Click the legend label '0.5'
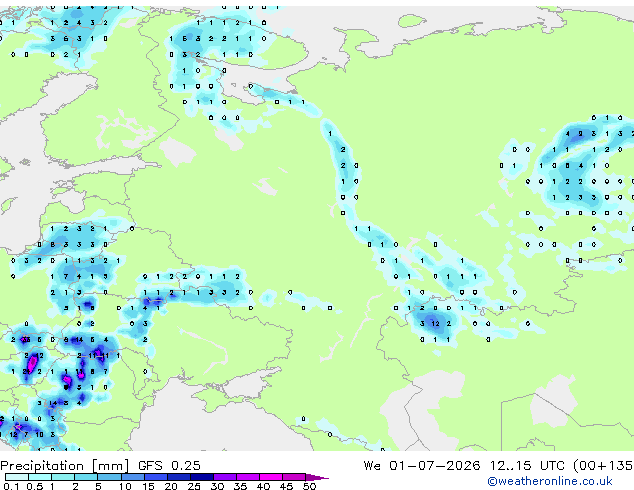 [35, 486]
